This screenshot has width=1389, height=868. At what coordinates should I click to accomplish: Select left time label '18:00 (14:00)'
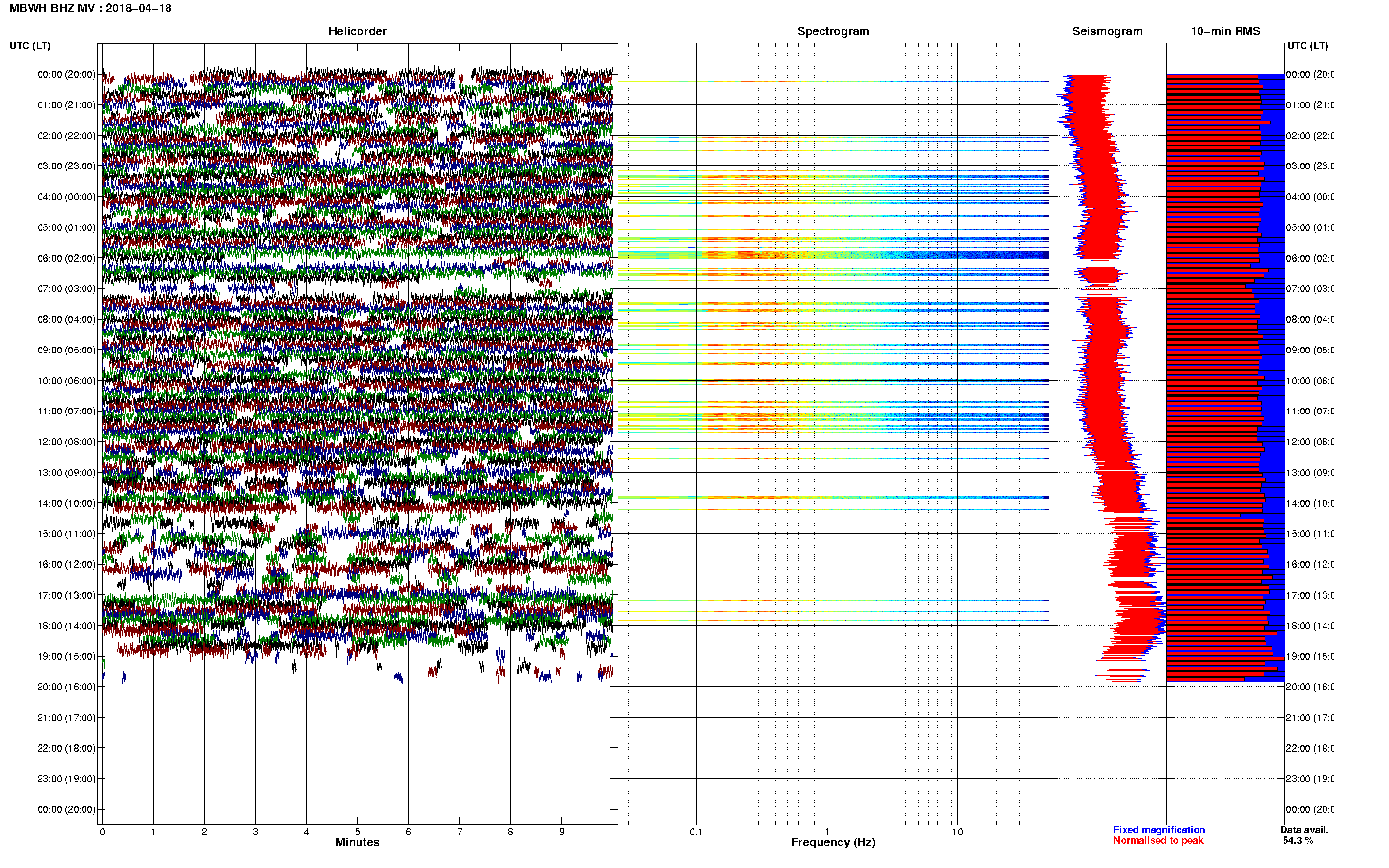(x=66, y=626)
